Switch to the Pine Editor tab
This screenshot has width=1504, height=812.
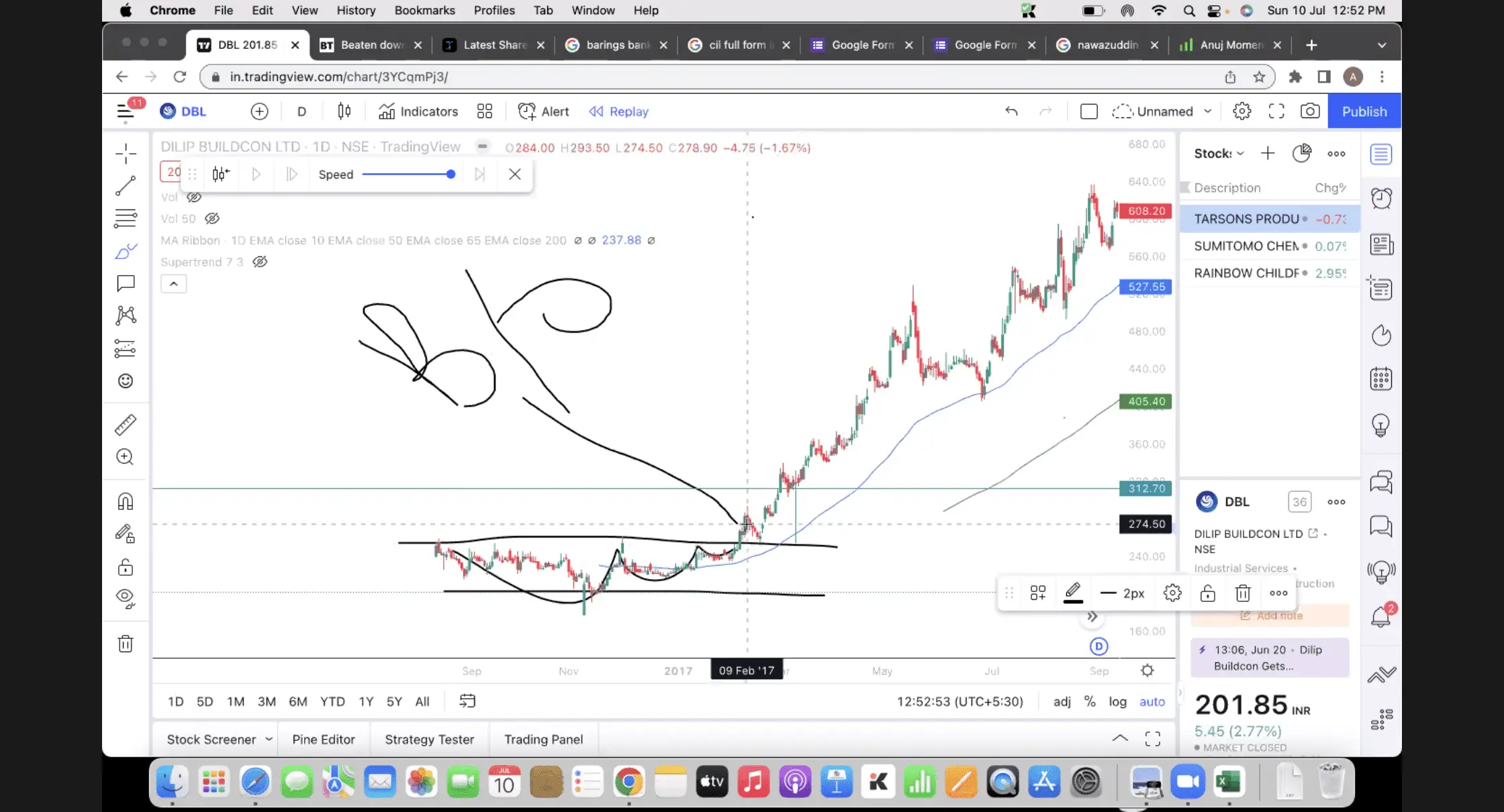tap(323, 739)
